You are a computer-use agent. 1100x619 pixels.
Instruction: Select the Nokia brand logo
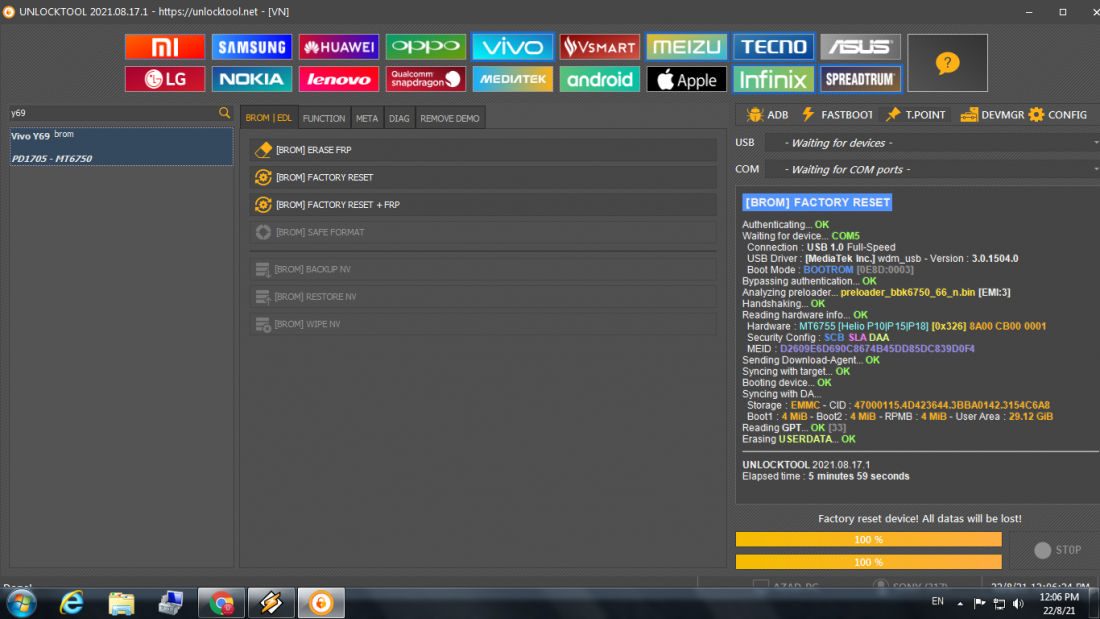252,79
